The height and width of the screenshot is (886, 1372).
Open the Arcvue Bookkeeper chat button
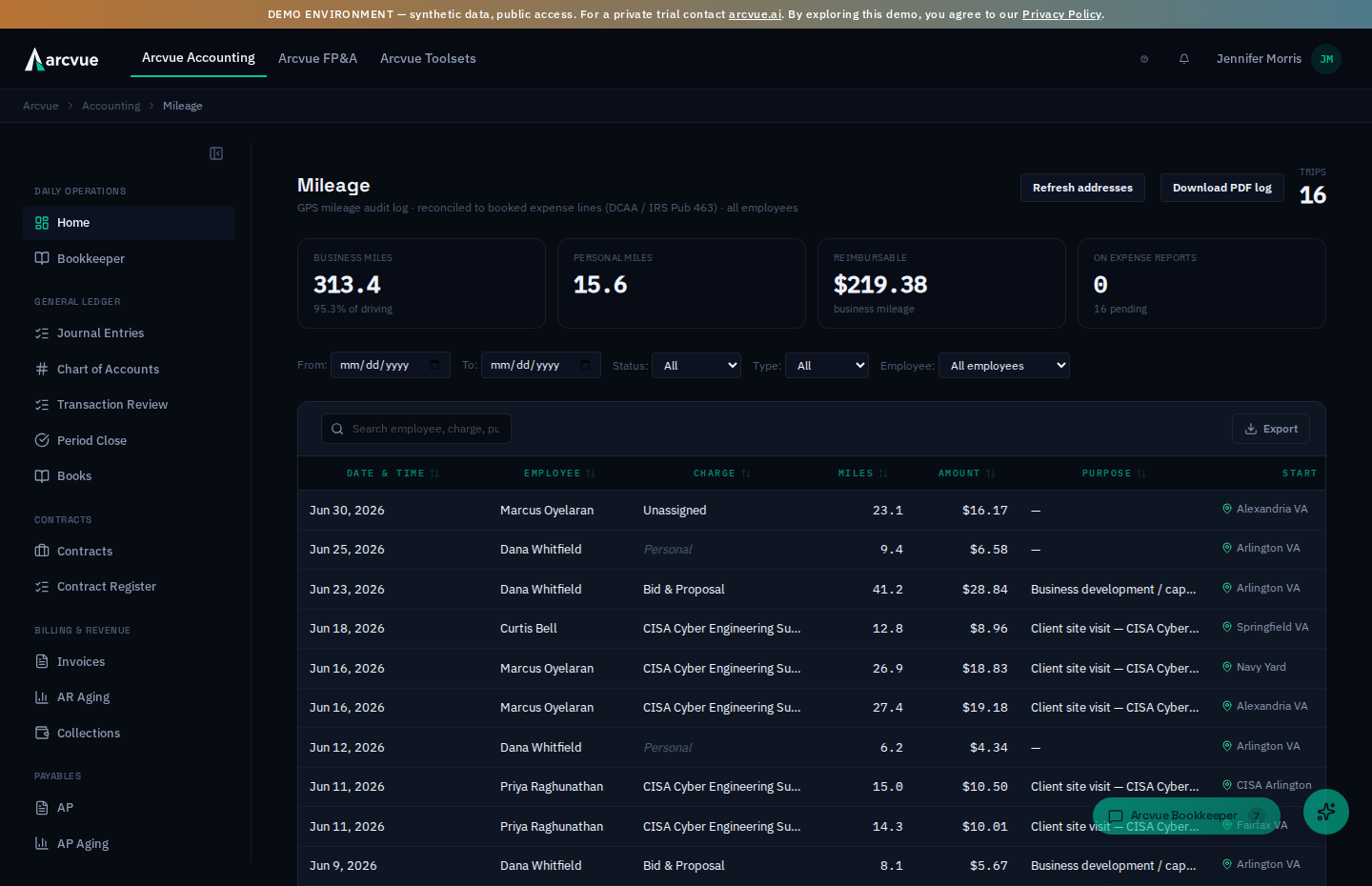(1186, 816)
